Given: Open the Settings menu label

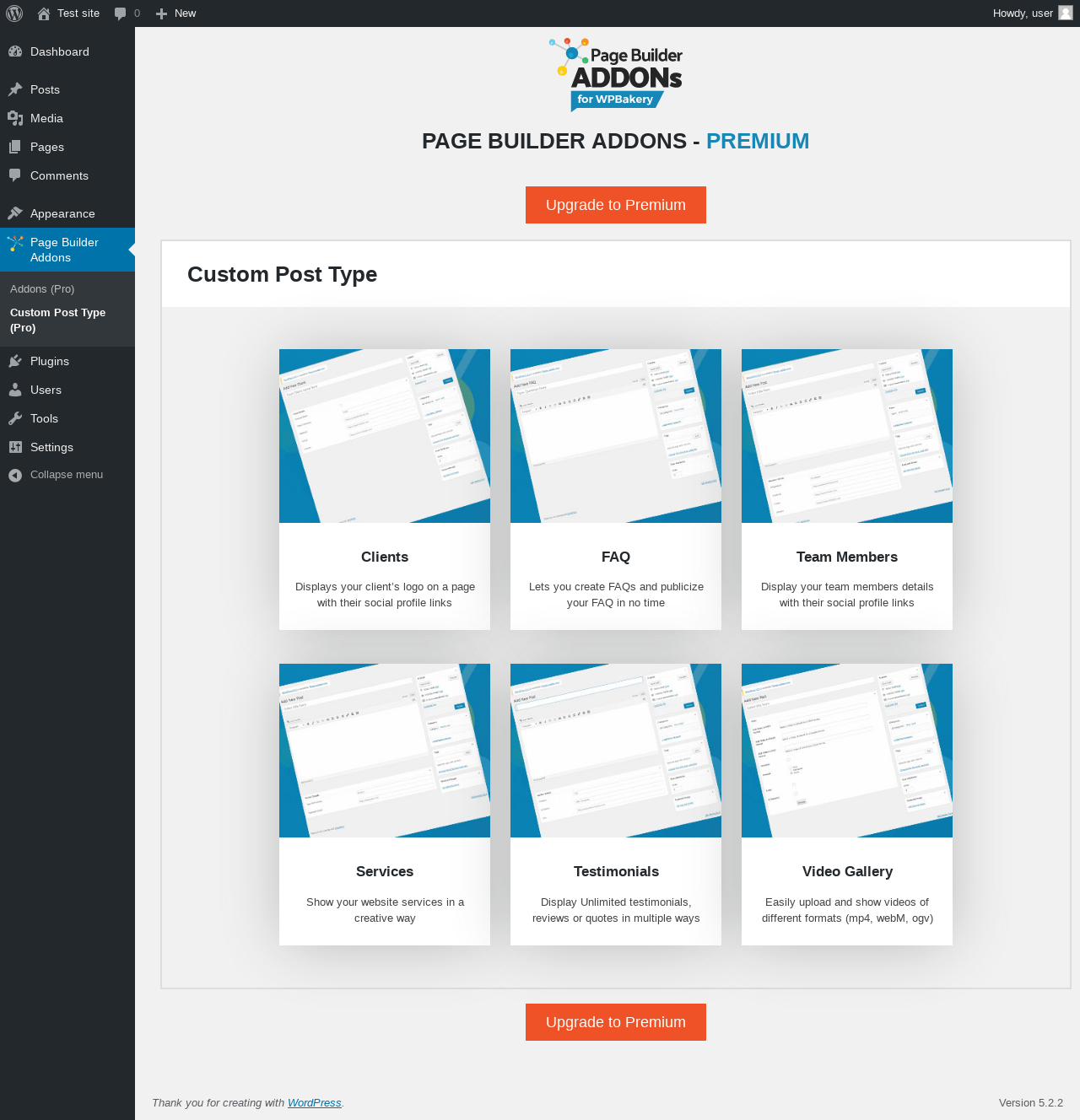Looking at the screenshot, I should coord(51,447).
